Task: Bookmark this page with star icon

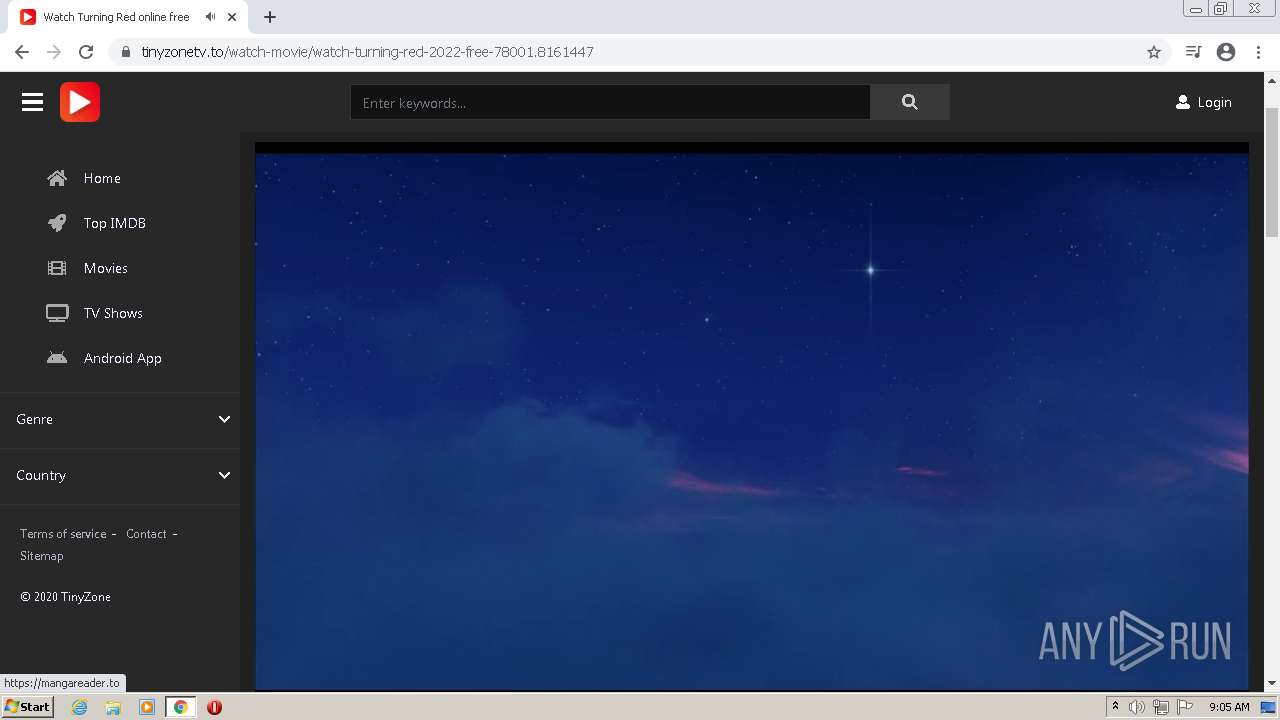Action: [1154, 52]
